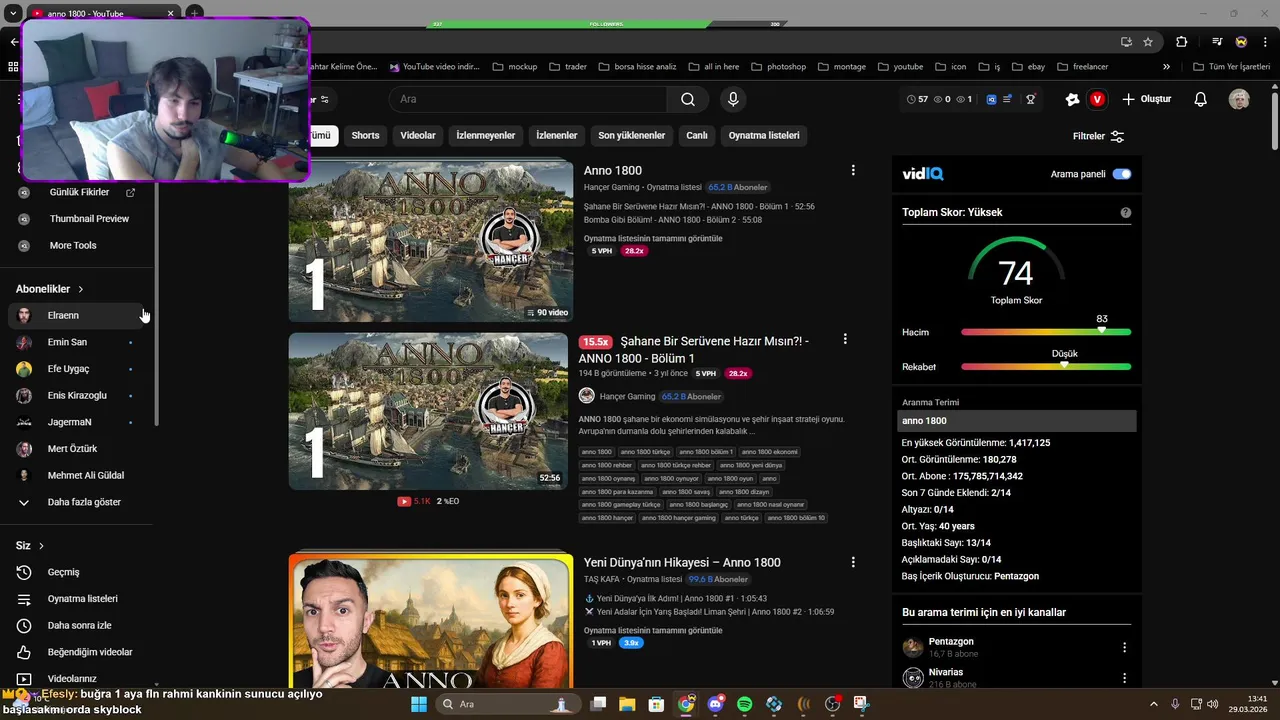The width and height of the screenshot is (1280, 720).
Task: Click the Rekabet score slider marker
Action: (x=1064, y=365)
